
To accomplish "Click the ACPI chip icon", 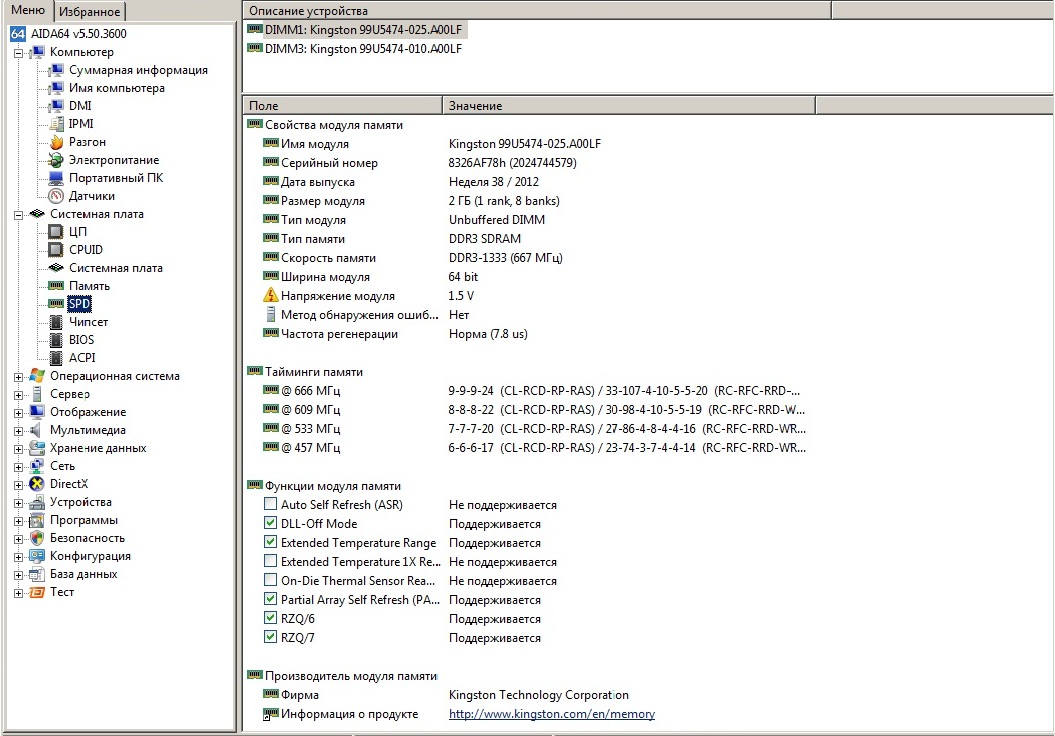I will (x=57, y=358).
